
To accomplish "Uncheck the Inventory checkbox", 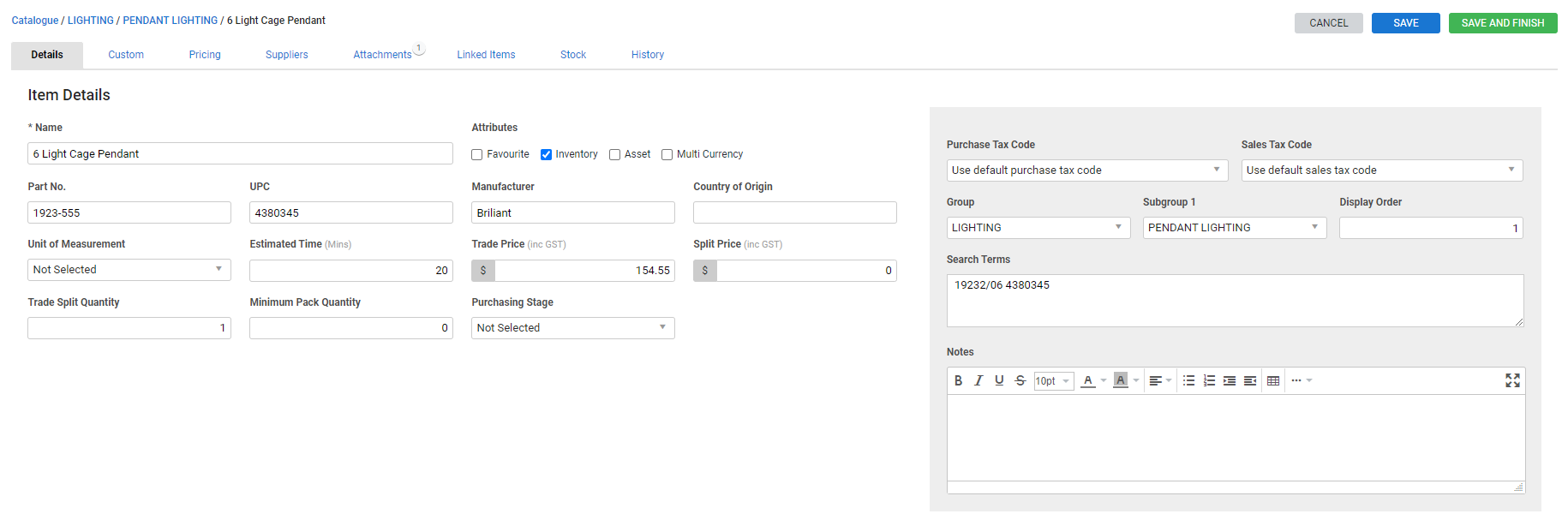I will point(546,155).
